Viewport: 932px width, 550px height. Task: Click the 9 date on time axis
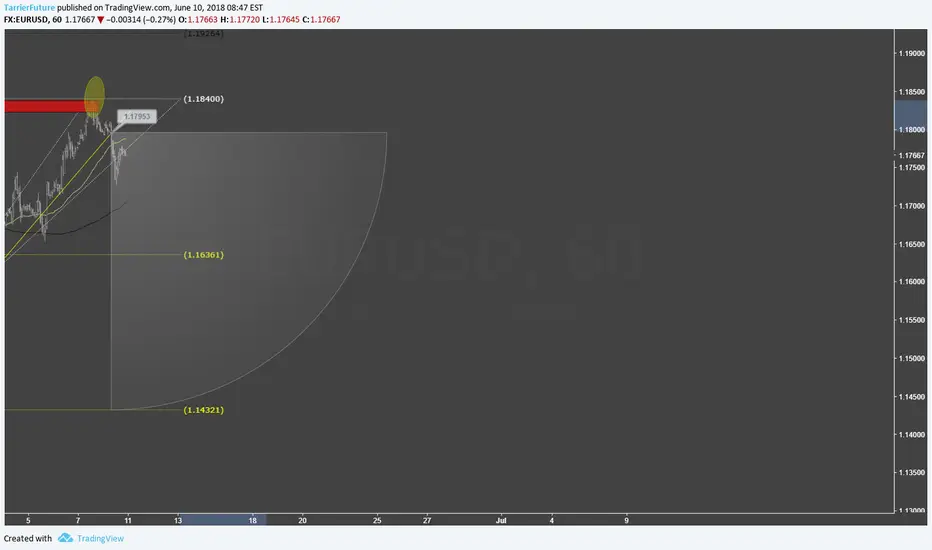(626, 520)
